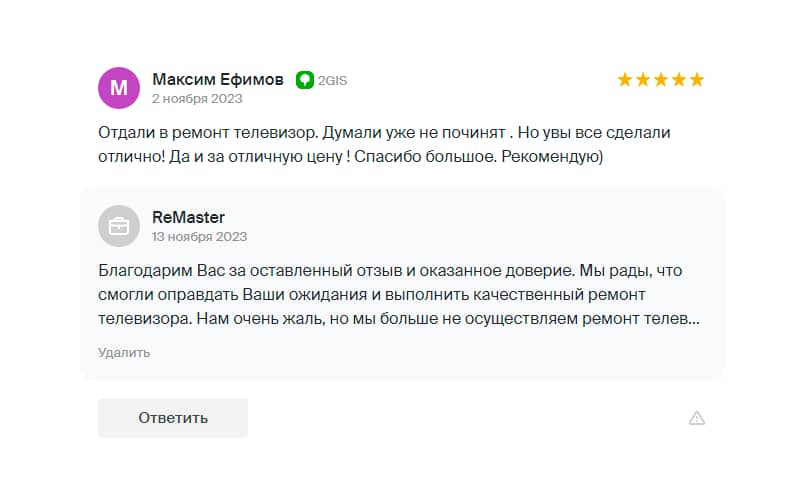Expand the truncated reply via the ellipsis
The height and width of the screenshot is (501, 805).
(694, 321)
